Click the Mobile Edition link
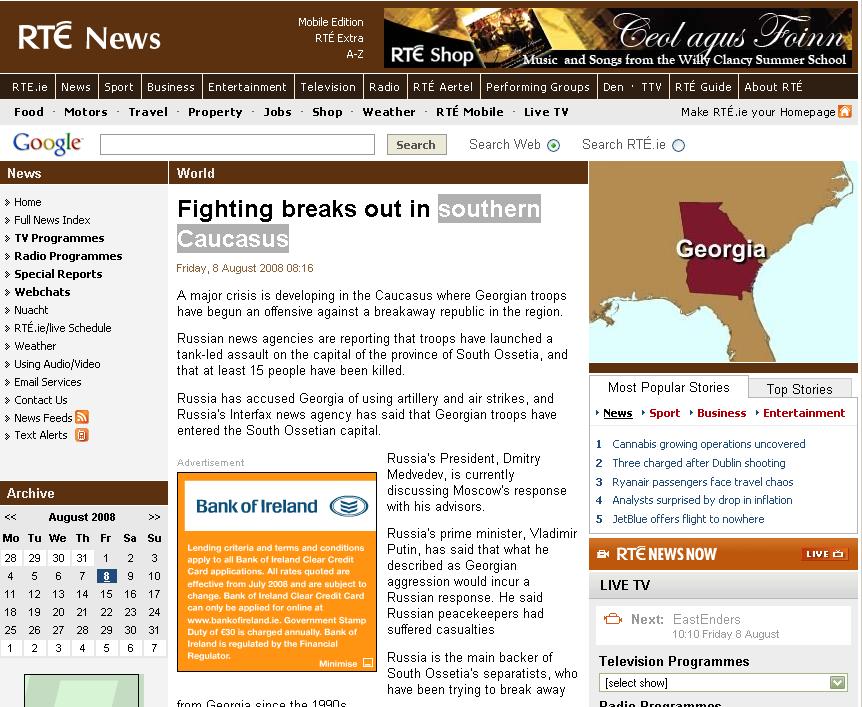862x707 pixels. 330,22
